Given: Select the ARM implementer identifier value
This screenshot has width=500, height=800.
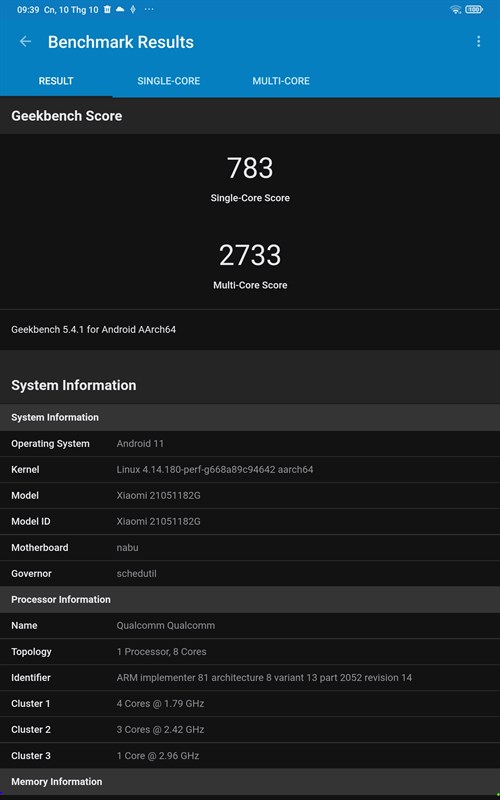Looking at the screenshot, I should [x=264, y=678].
